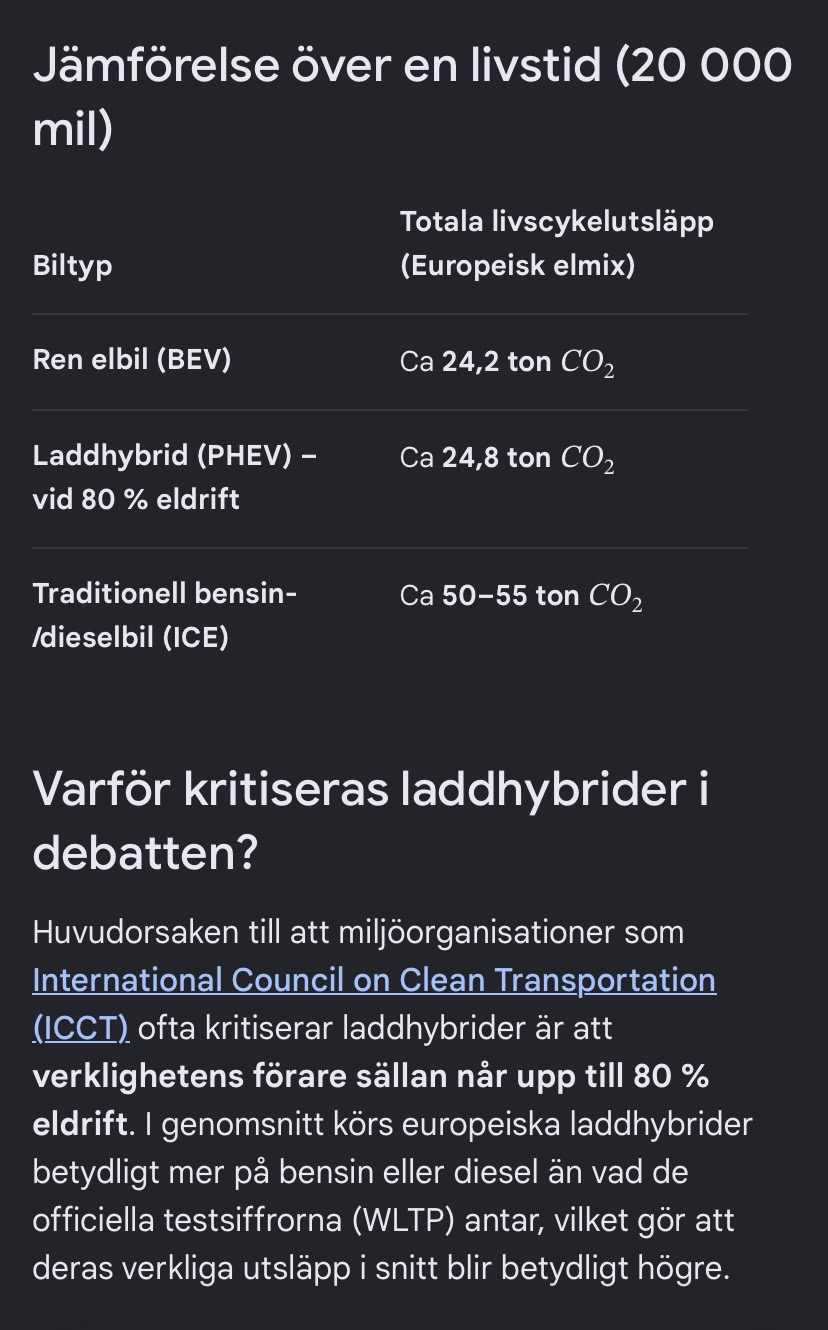Tap the Ca 50–55 ton CO2 value
The height and width of the screenshot is (1330, 828).
click(x=521, y=596)
